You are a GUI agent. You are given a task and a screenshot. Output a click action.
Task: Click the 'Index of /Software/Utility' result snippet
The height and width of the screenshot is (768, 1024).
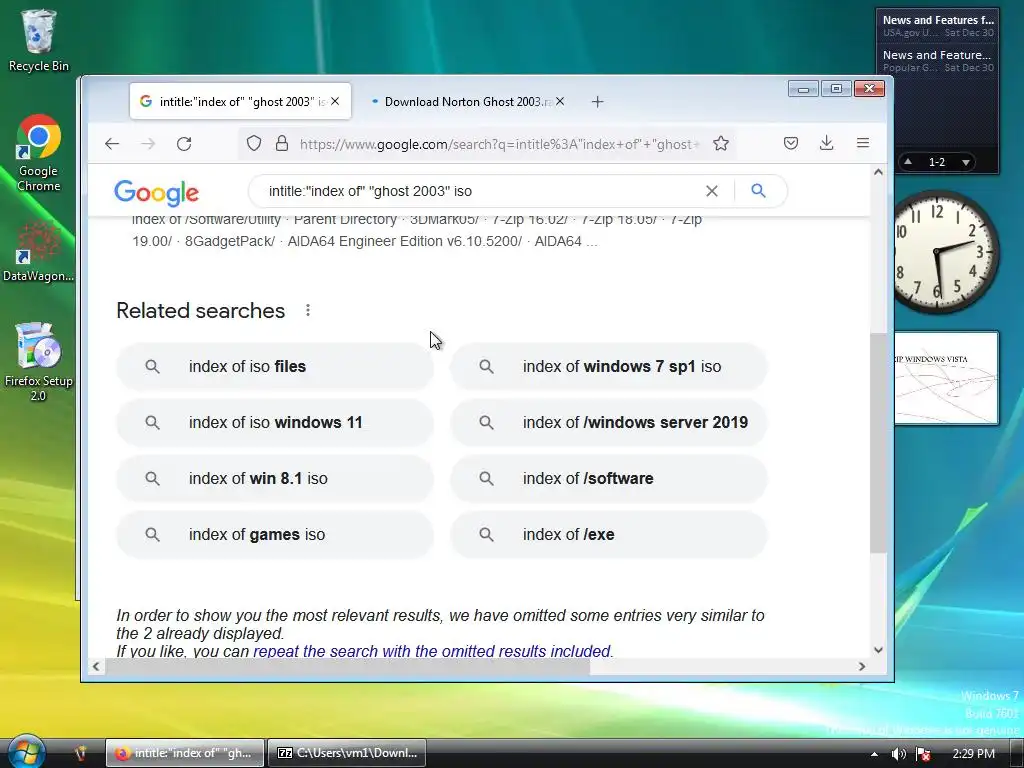(417, 231)
